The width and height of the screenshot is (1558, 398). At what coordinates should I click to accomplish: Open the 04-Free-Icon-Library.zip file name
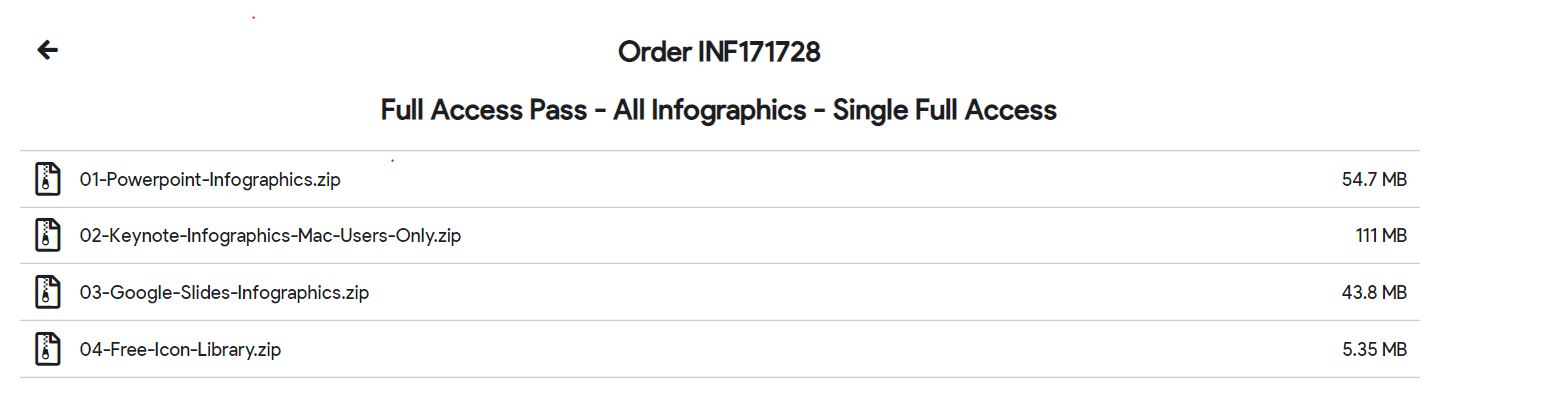(180, 350)
